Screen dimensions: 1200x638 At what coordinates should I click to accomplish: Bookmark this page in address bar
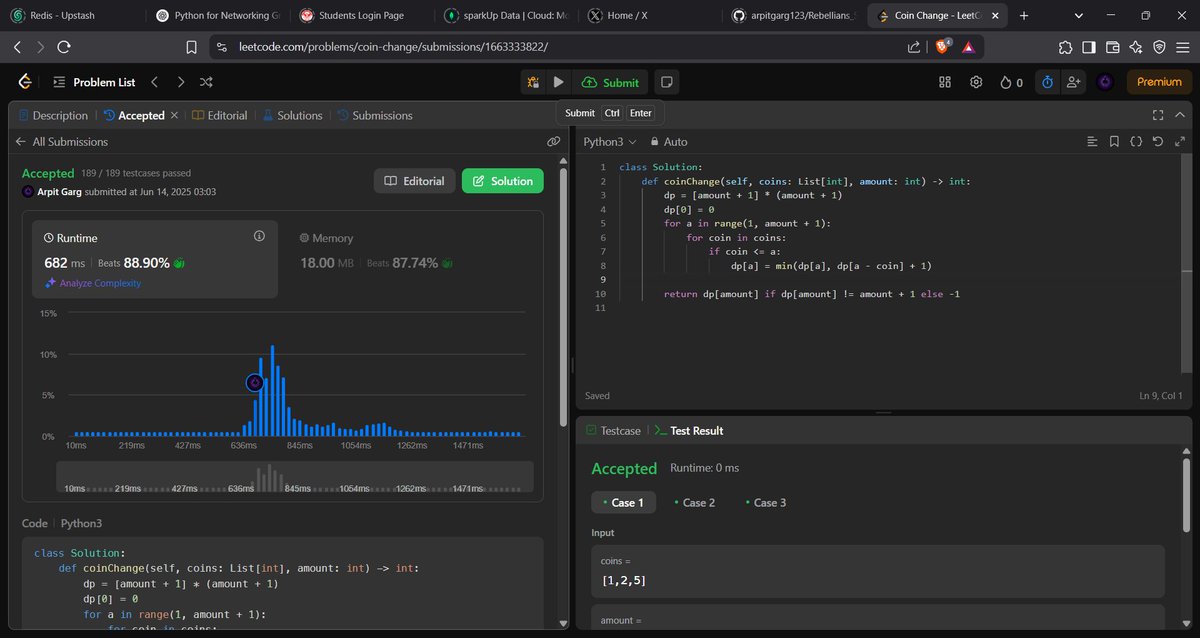point(191,47)
